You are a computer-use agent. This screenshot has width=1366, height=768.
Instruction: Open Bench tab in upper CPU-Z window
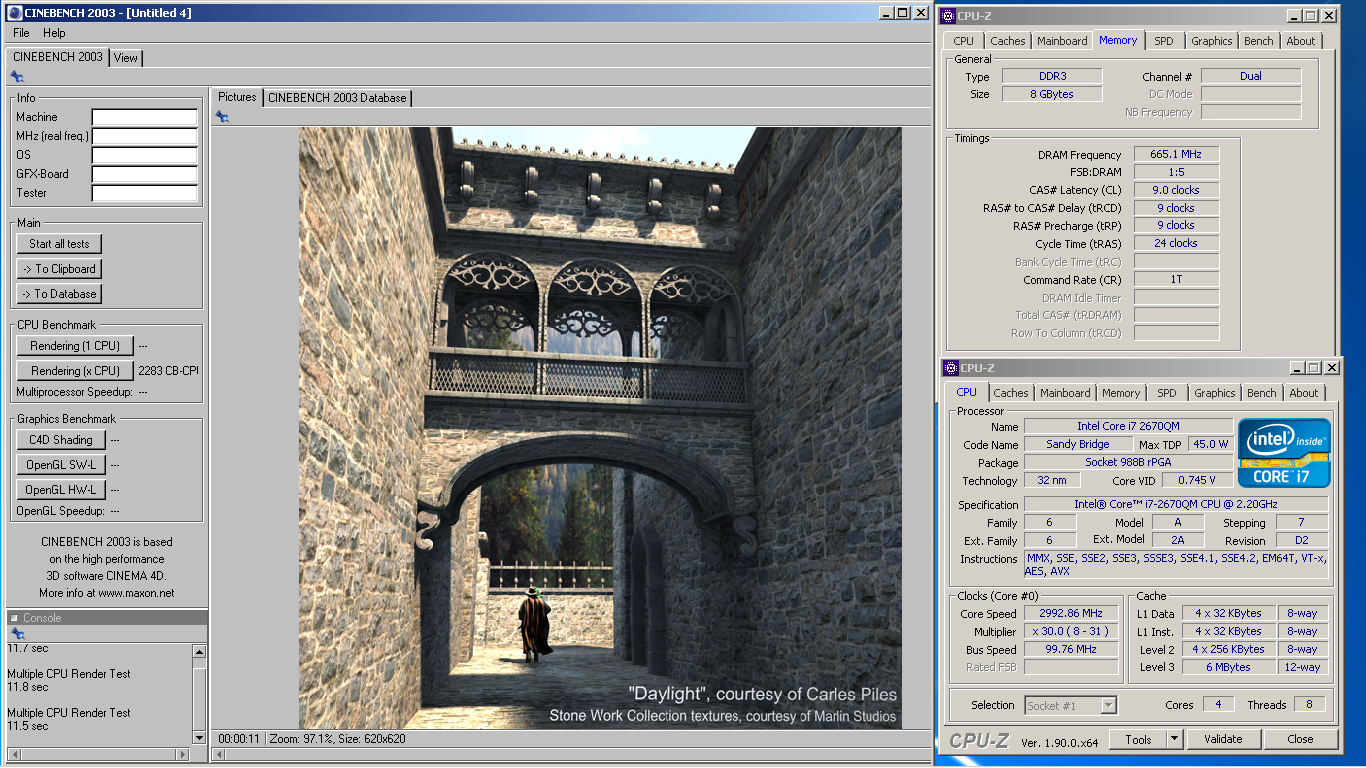click(x=1259, y=41)
